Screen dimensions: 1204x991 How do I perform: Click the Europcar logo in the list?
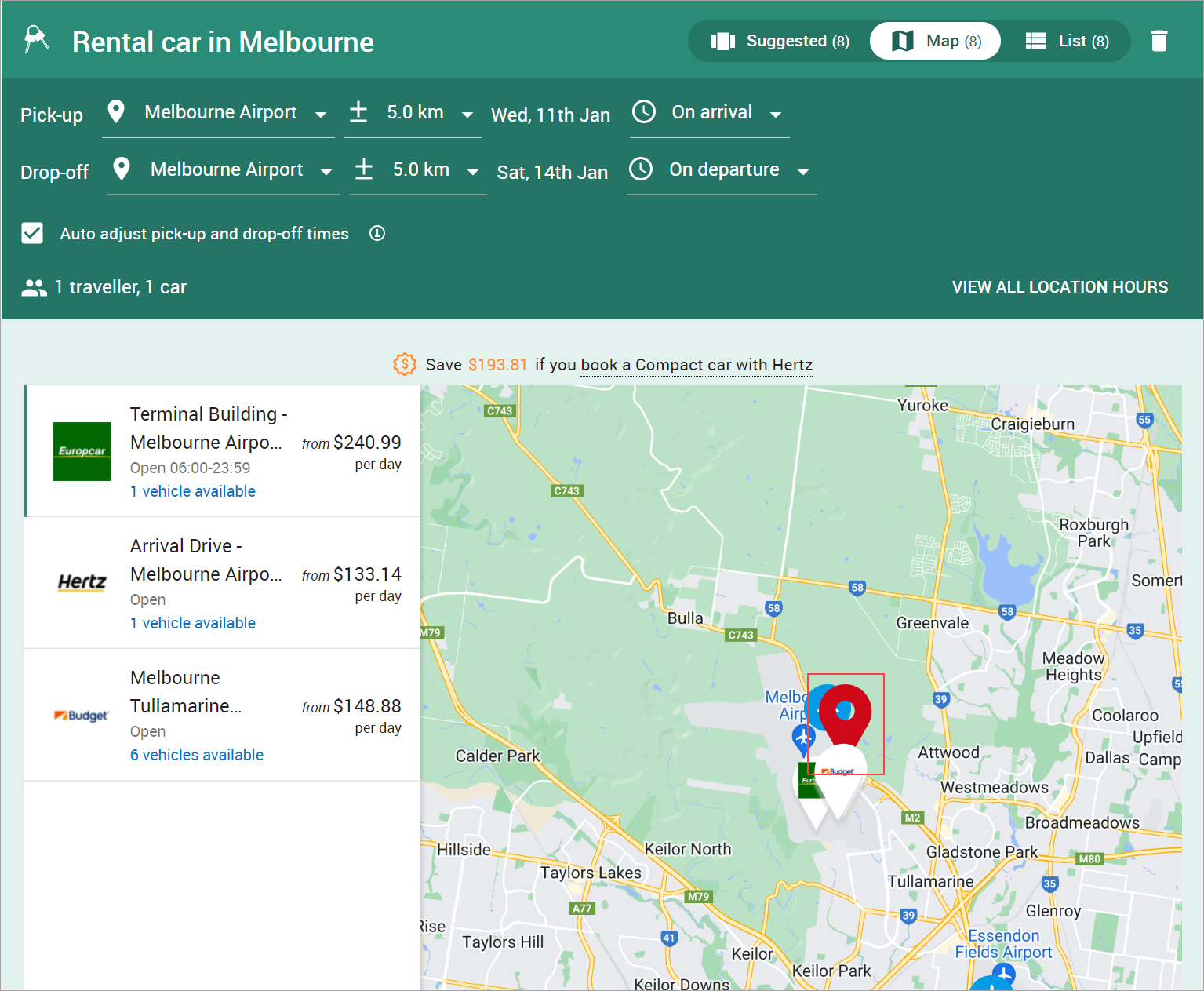[82, 451]
